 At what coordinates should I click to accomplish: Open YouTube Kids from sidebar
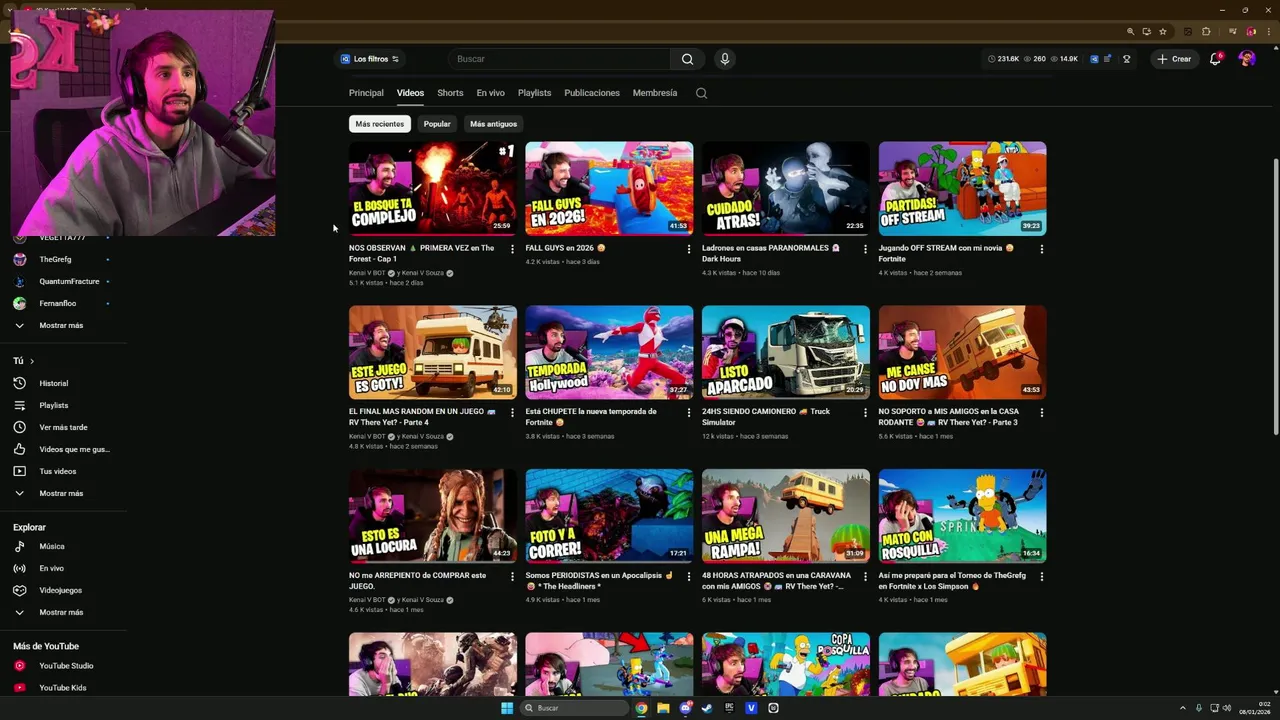(x=62, y=688)
